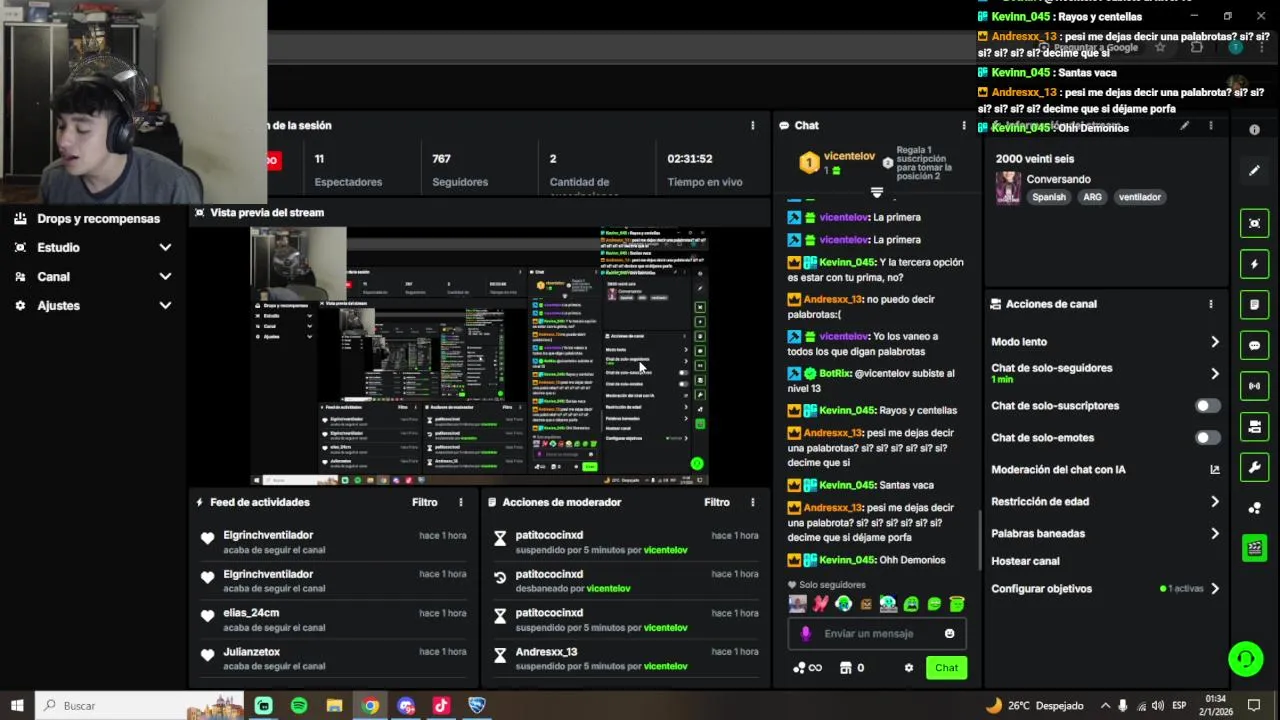
Task: Open the Windows Start menu
Action: tap(17, 706)
